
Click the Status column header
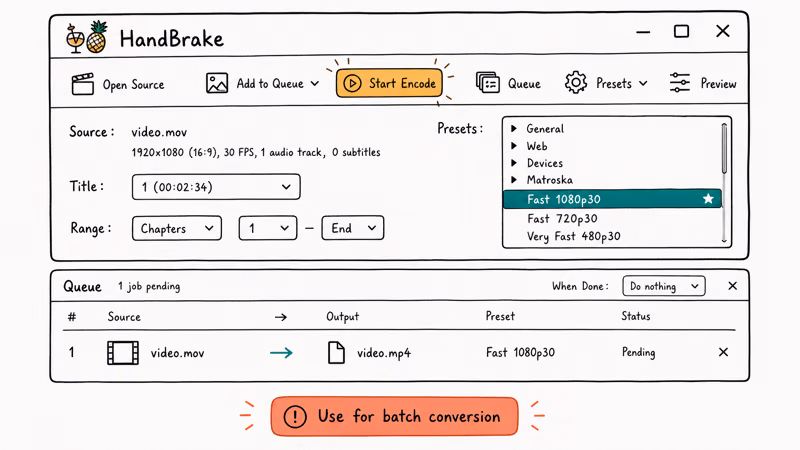pyautogui.click(x=636, y=316)
